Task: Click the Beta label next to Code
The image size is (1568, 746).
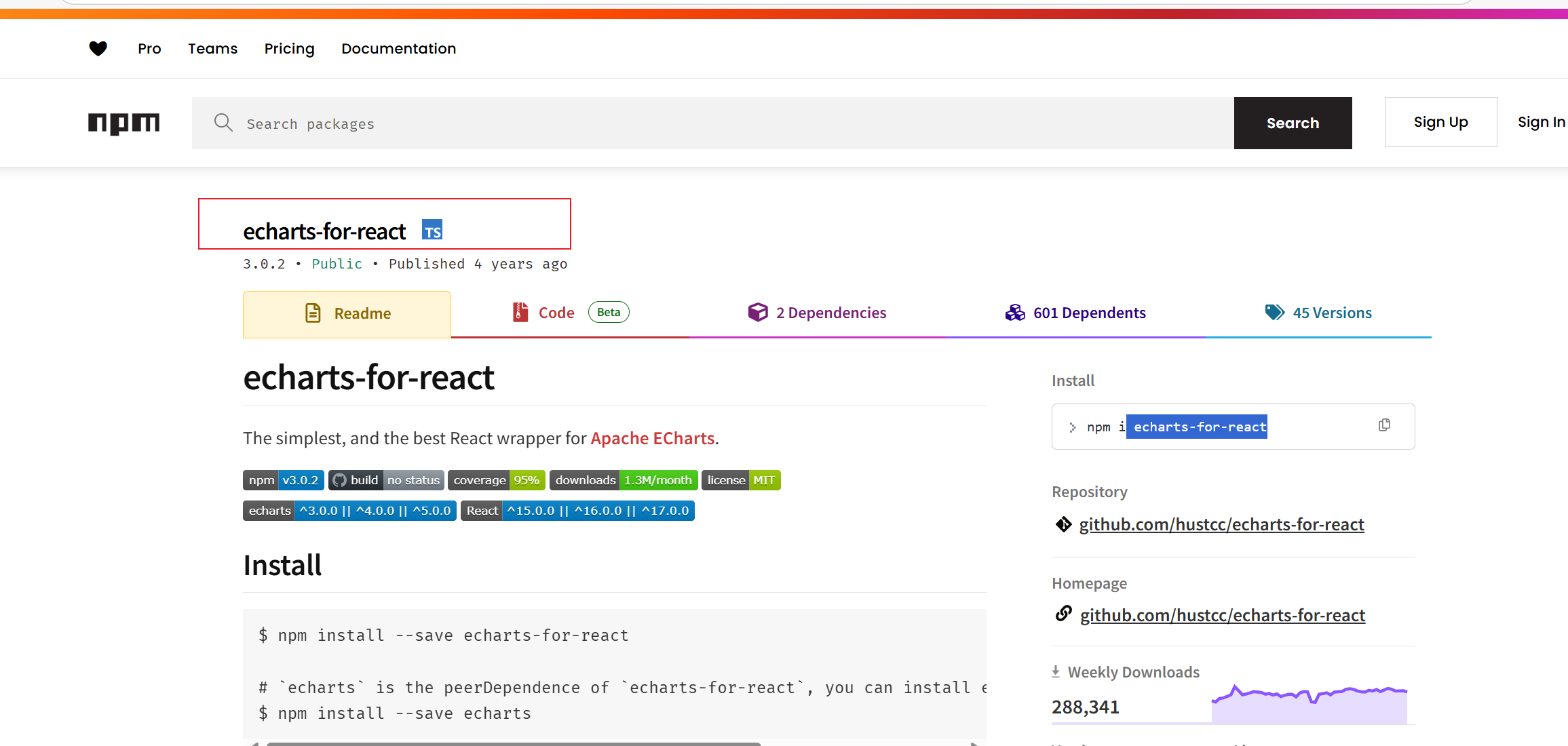Action: coord(609,312)
